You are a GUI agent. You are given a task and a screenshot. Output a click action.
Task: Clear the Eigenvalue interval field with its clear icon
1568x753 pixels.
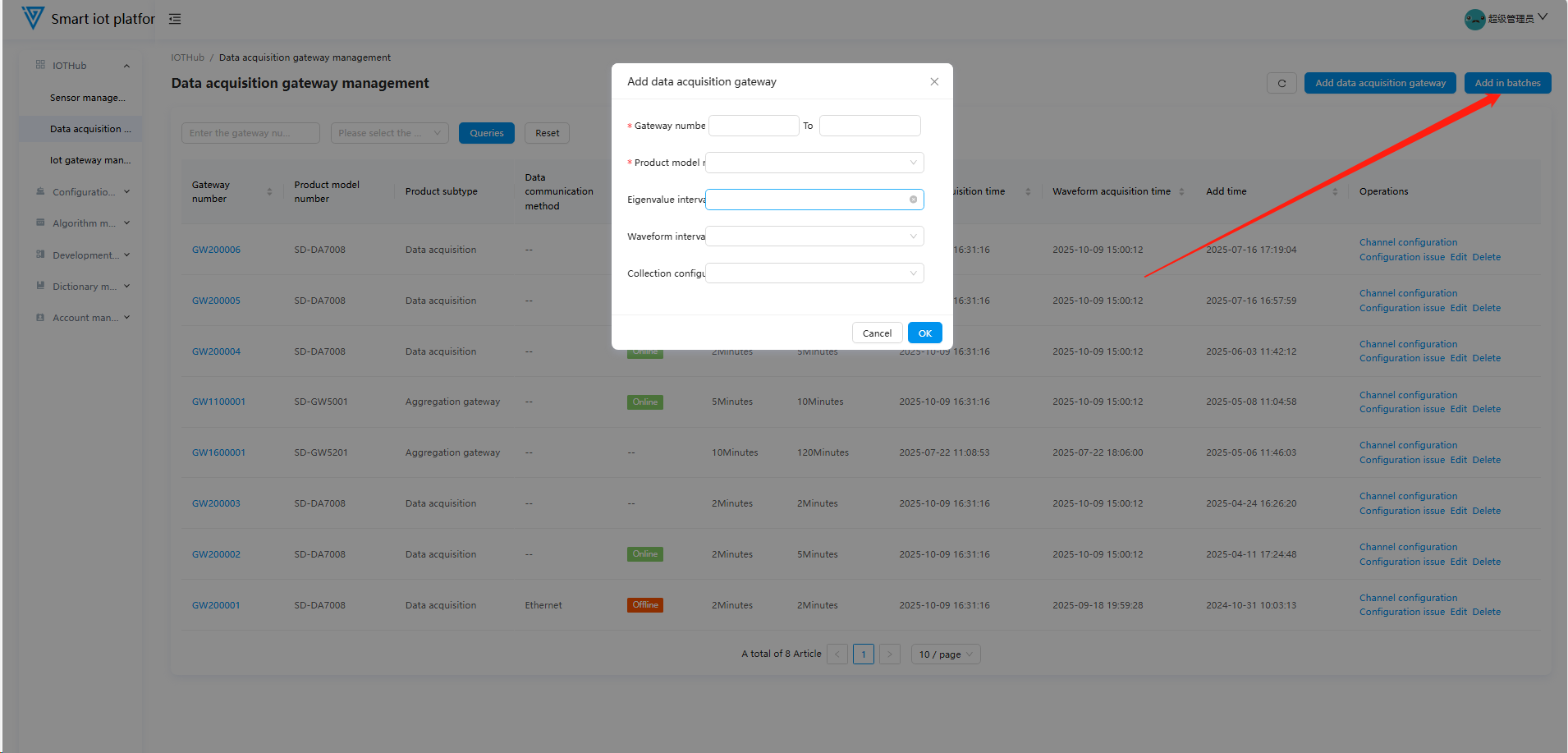[913, 200]
